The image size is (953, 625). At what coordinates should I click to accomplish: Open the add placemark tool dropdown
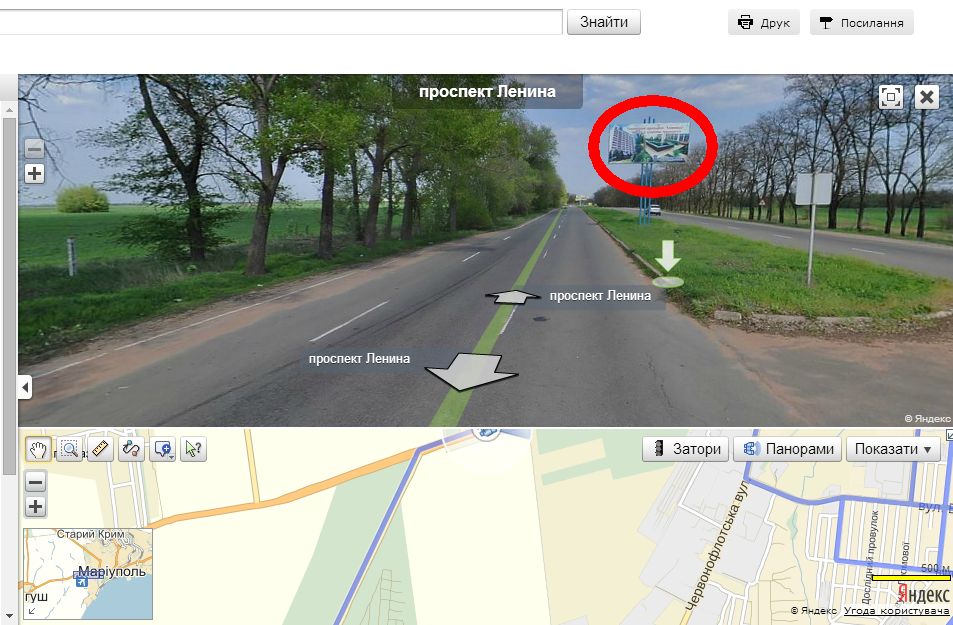[163, 449]
